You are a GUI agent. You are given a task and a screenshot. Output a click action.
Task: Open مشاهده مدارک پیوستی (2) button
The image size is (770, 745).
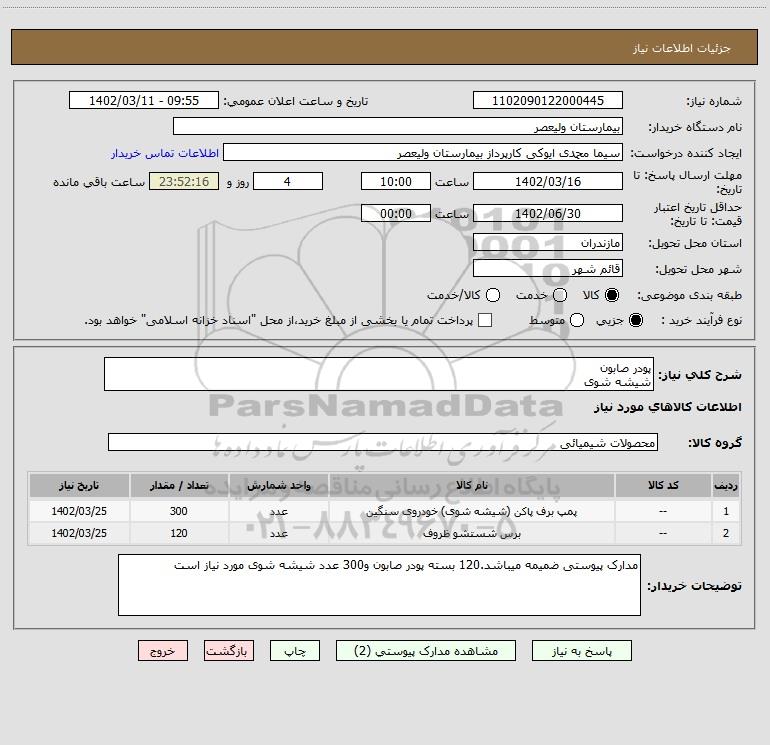click(426, 651)
